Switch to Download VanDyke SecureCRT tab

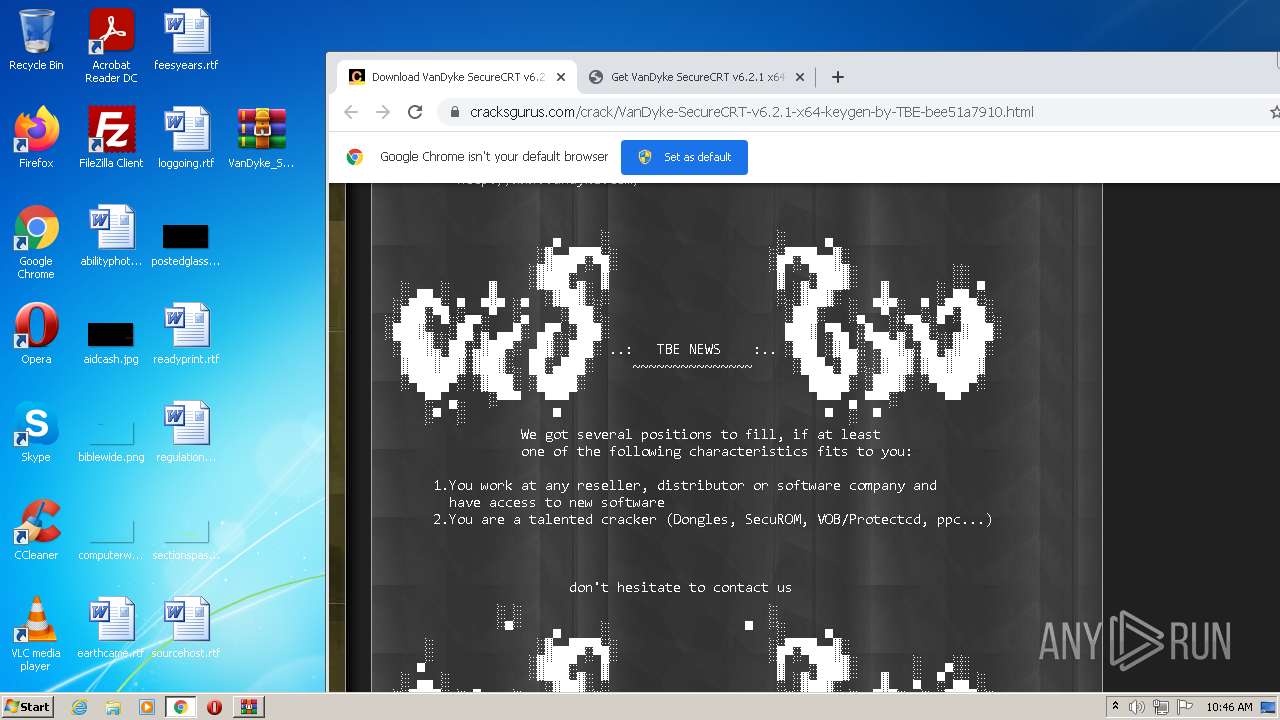(x=456, y=77)
